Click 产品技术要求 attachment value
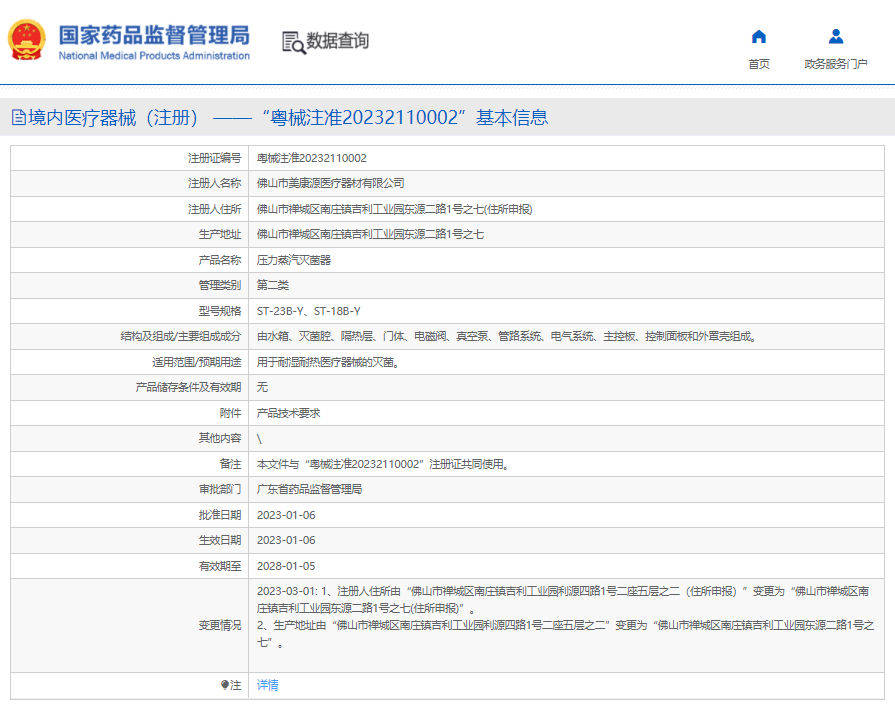 tap(288, 413)
